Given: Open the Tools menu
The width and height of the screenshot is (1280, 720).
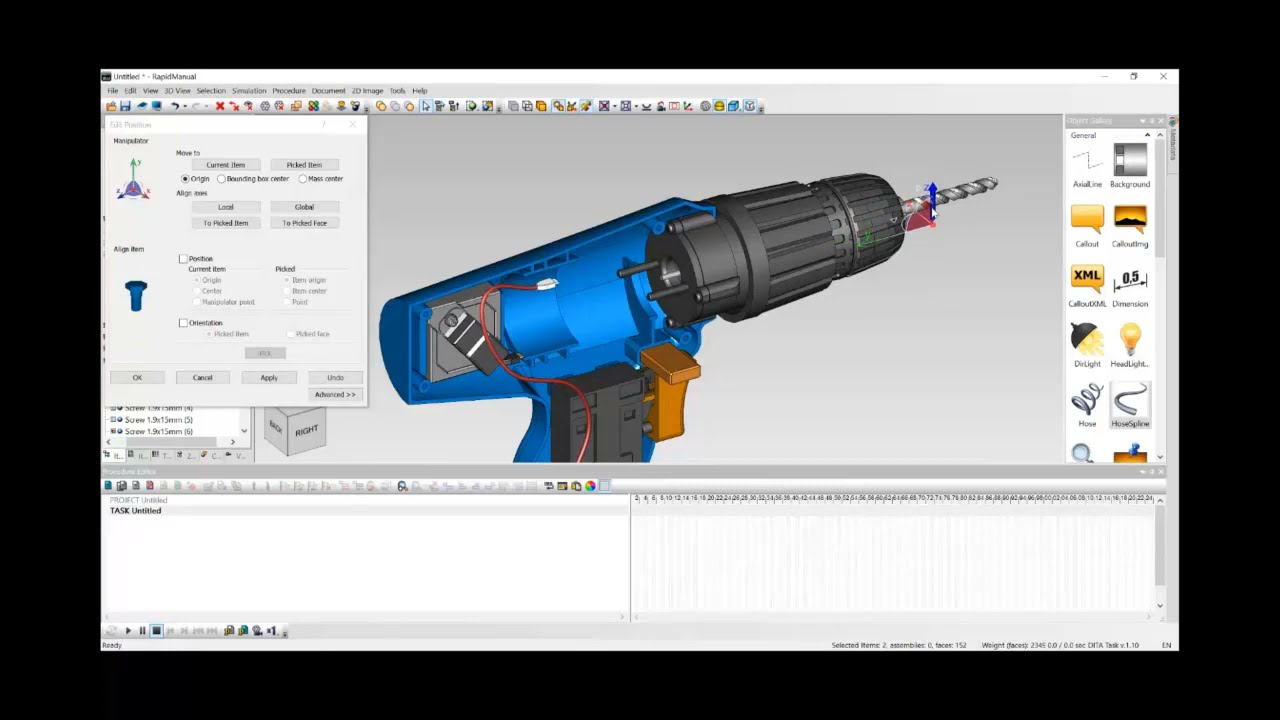Looking at the screenshot, I should 397,91.
